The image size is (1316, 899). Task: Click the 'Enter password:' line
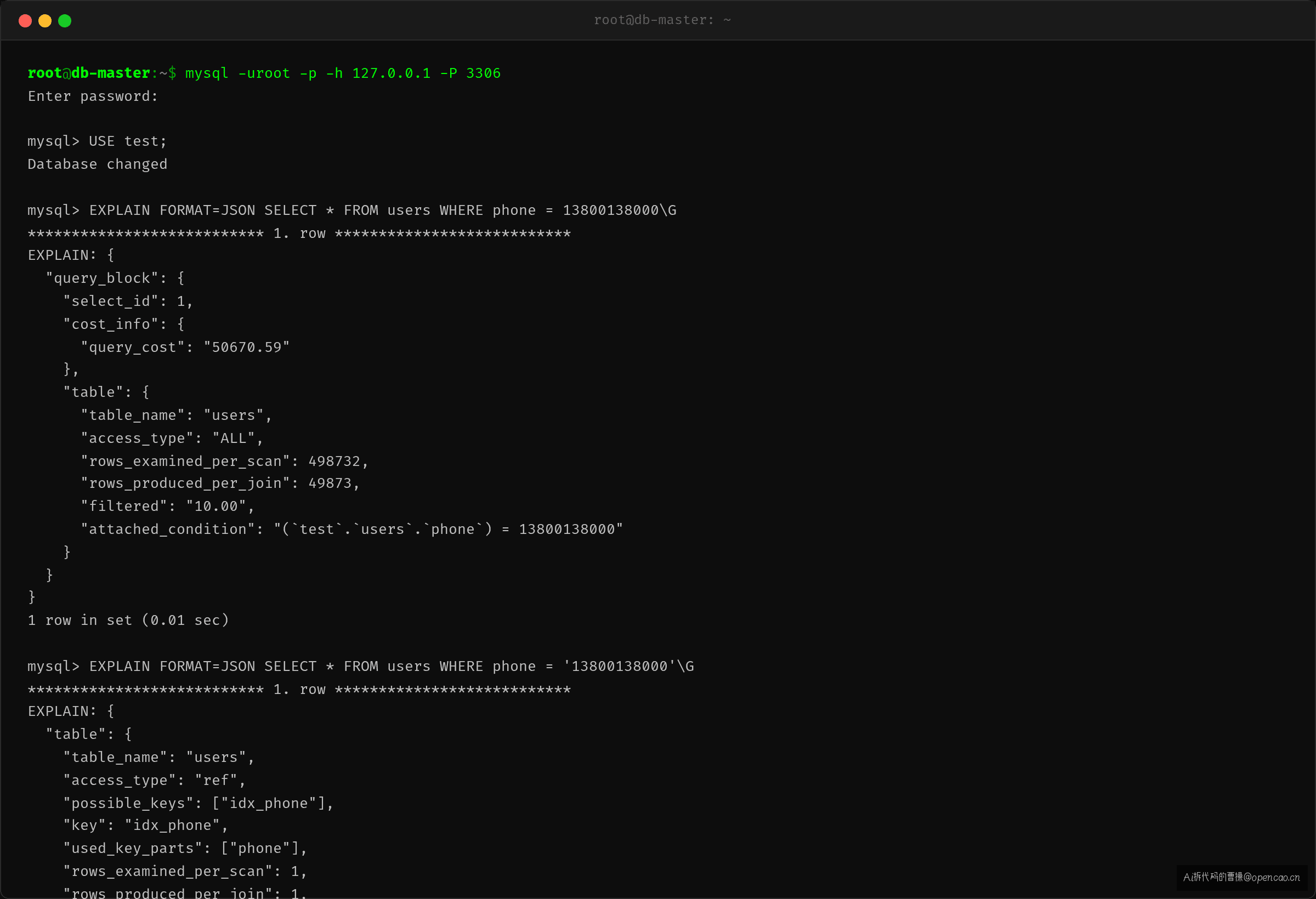(x=93, y=96)
